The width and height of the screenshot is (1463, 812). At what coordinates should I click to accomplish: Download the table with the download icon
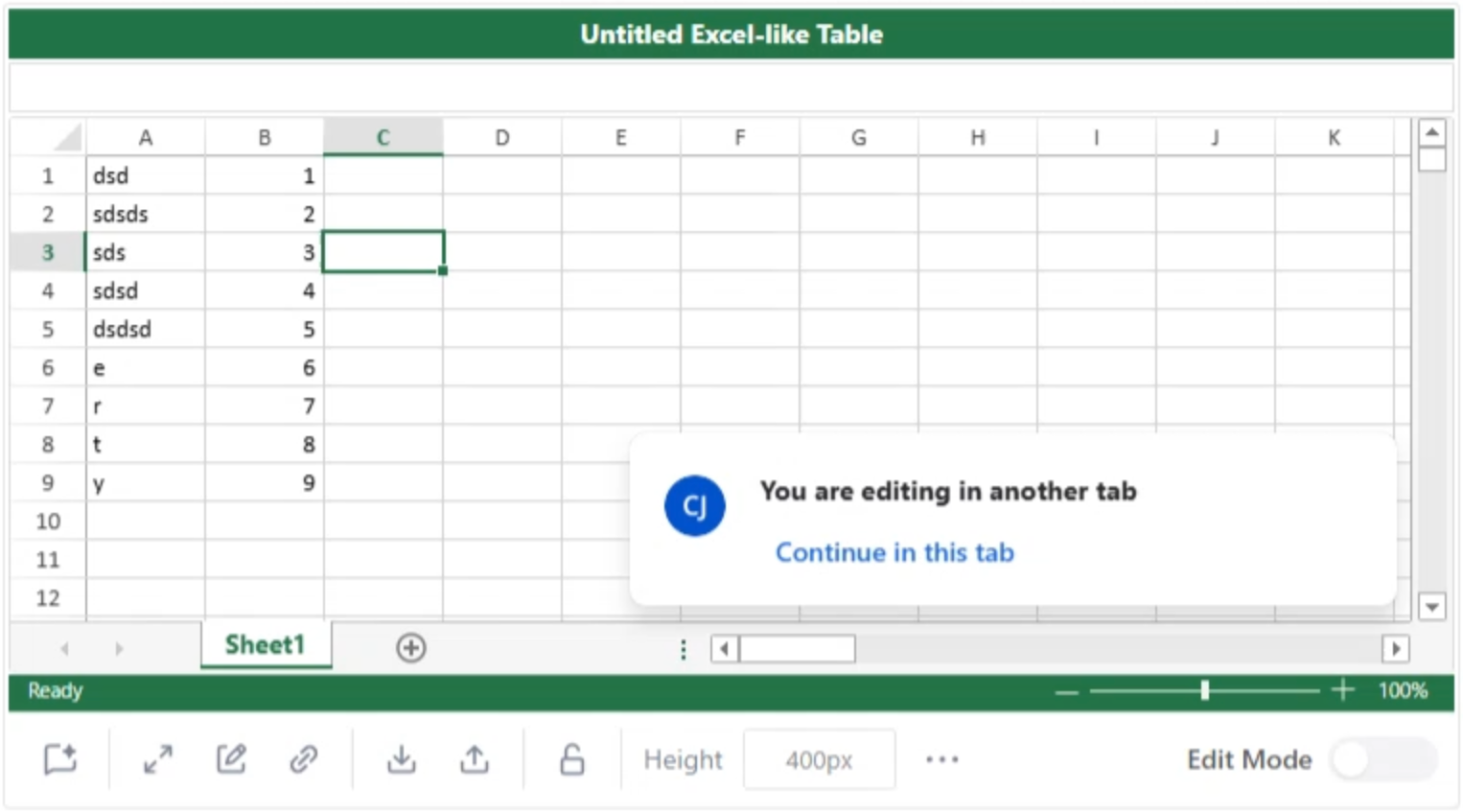click(x=401, y=760)
